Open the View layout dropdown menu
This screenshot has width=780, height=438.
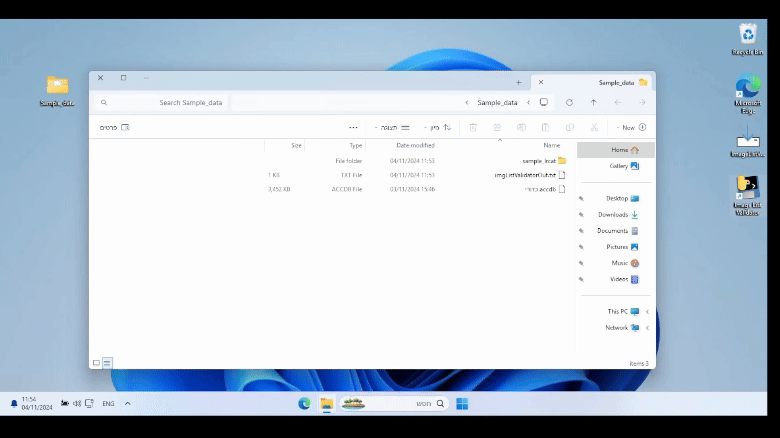392,127
